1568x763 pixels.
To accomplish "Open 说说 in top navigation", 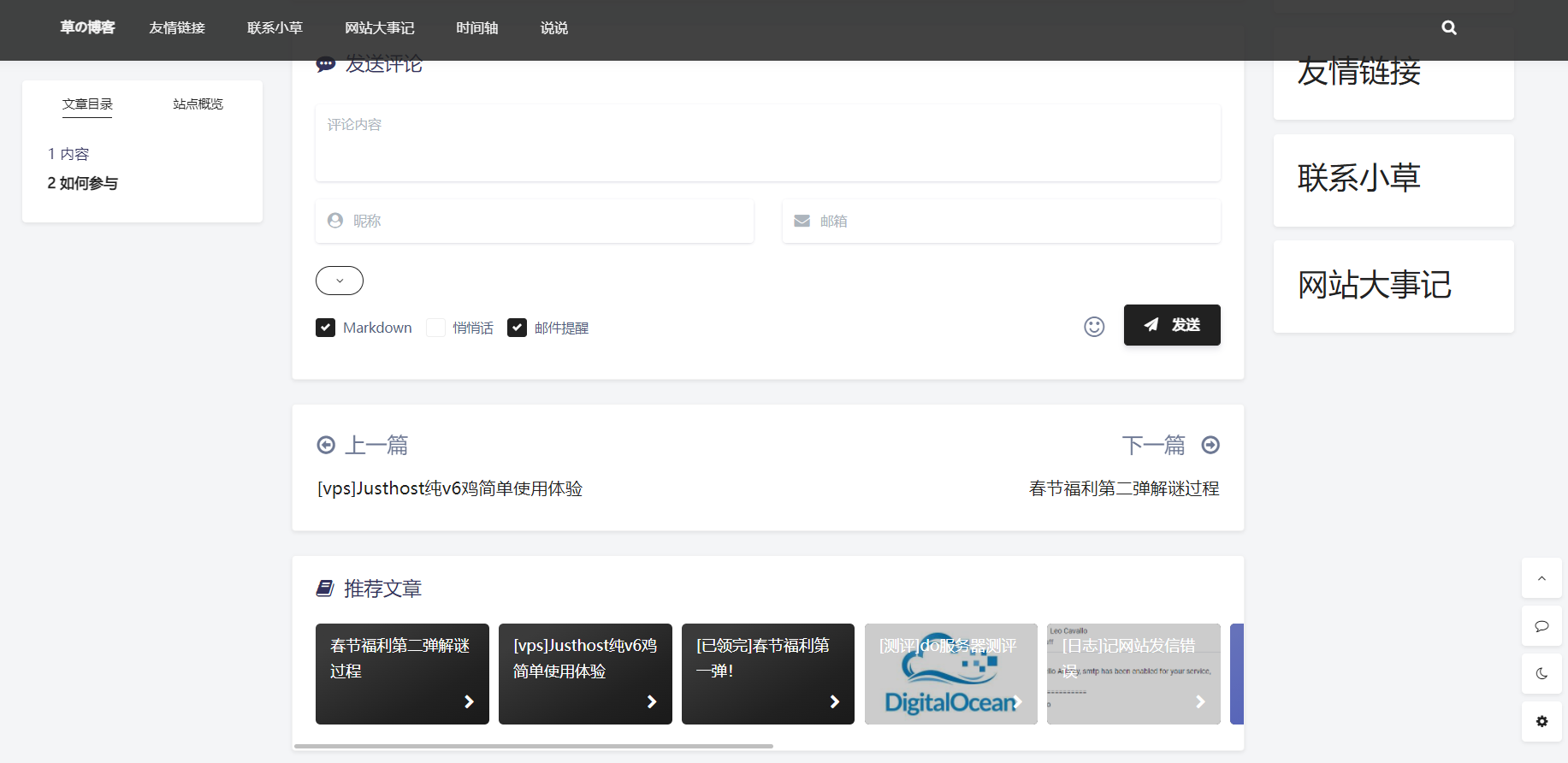I will (x=554, y=27).
